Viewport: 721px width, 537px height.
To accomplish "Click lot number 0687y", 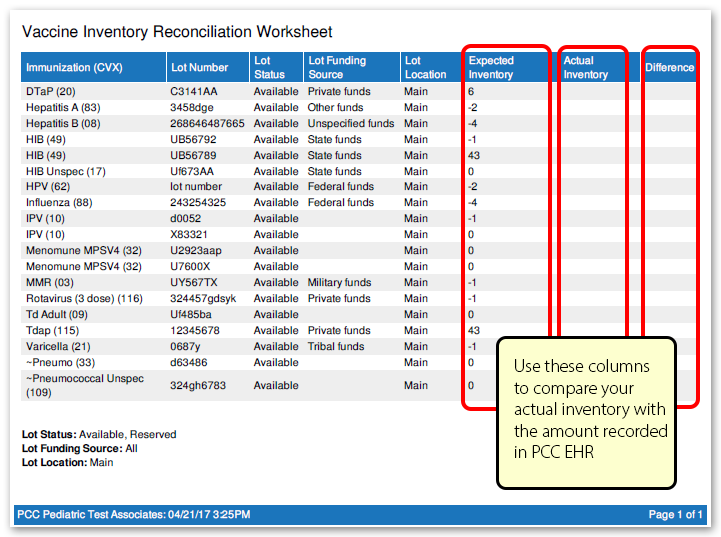I will pos(185,347).
